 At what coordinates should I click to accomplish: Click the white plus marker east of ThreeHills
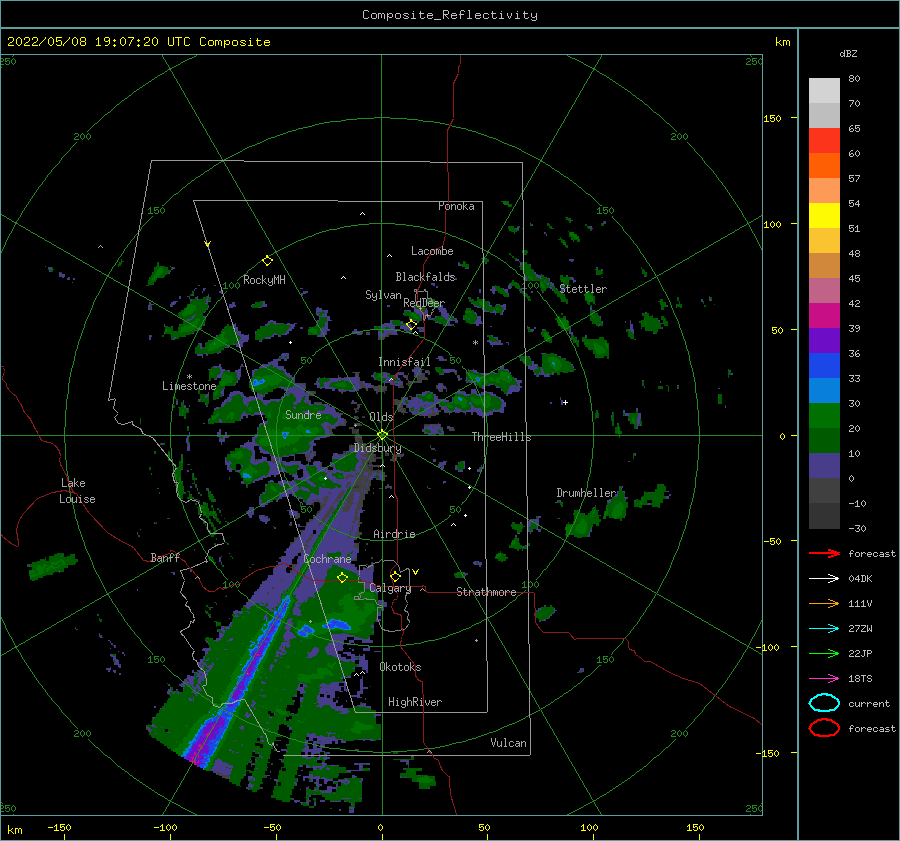[x=565, y=402]
